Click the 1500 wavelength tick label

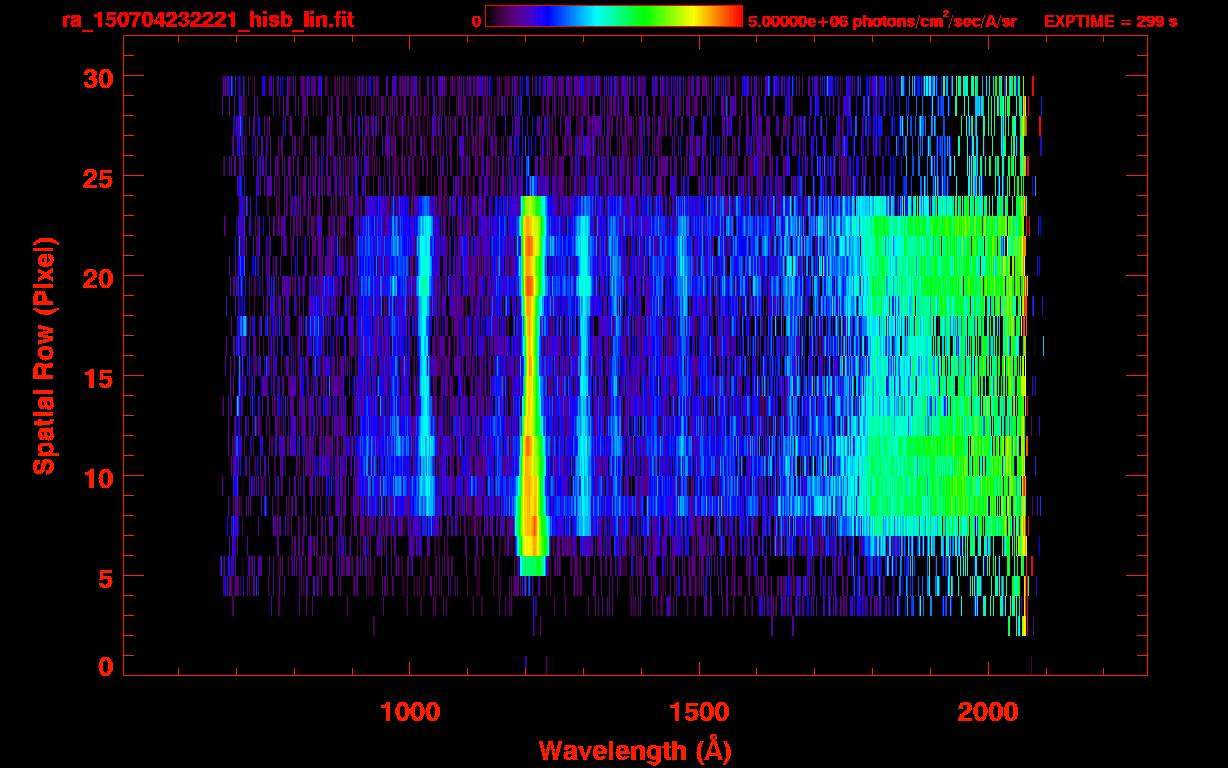point(698,712)
